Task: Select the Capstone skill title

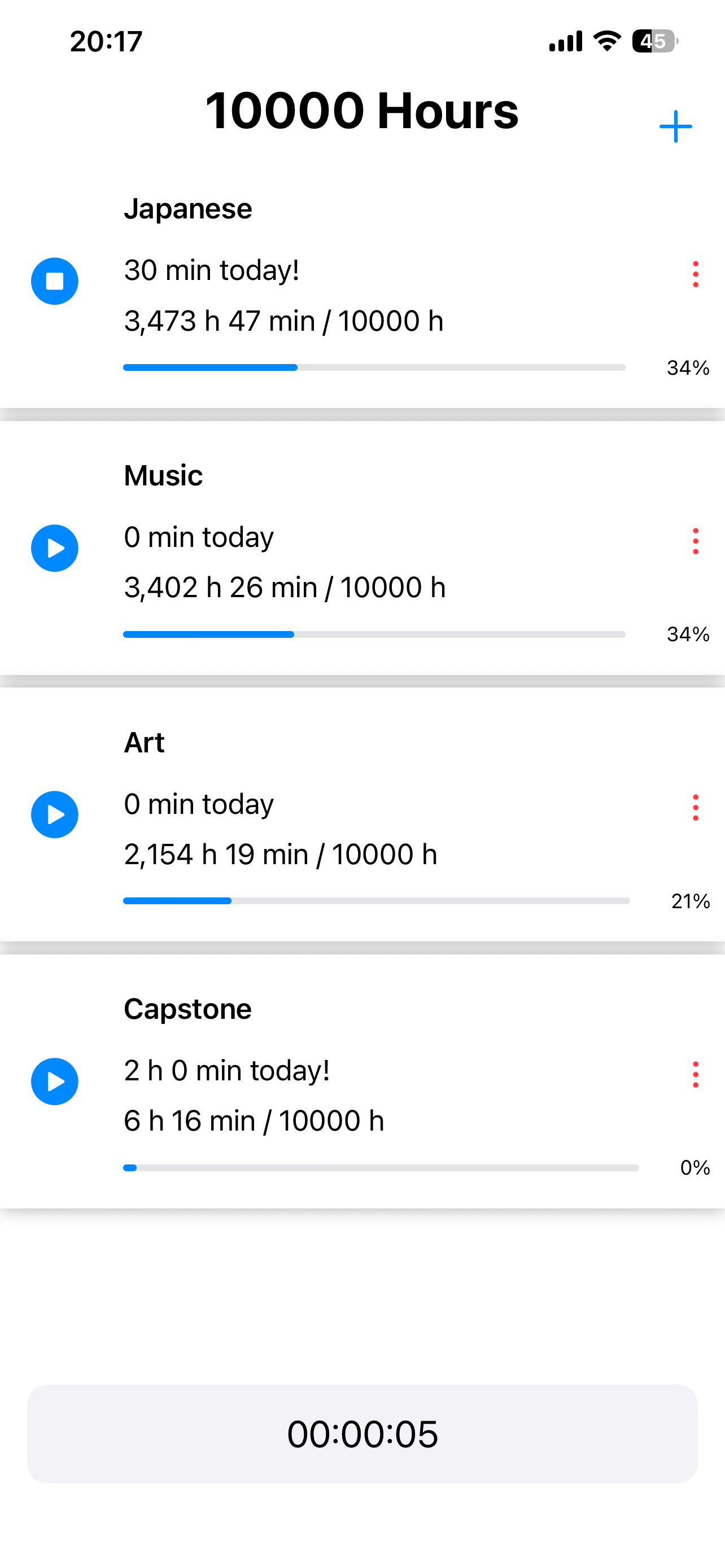Action: 187,1009
